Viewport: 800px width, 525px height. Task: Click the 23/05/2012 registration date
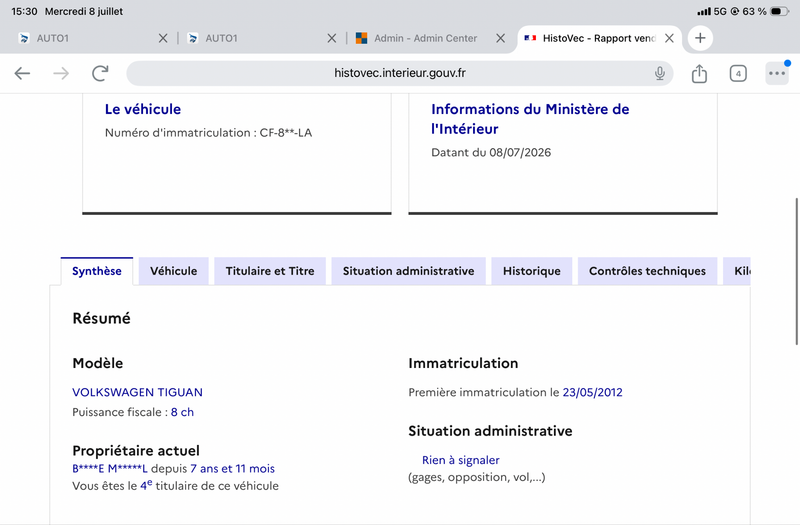[x=592, y=392]
